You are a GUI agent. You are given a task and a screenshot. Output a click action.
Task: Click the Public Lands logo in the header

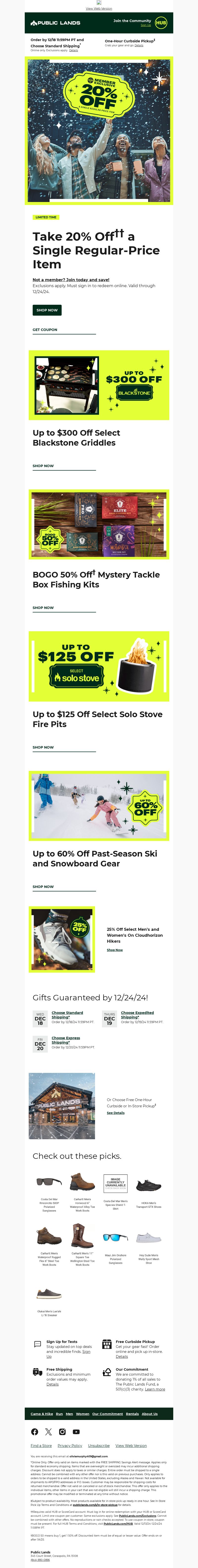(55, 23)
